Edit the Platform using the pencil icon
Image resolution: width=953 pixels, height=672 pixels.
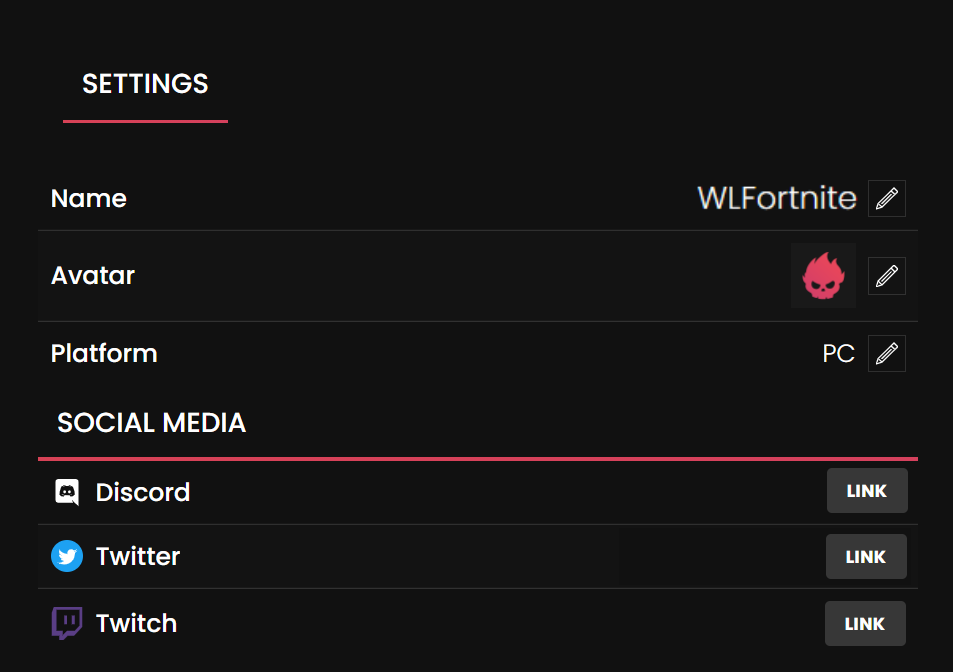point(886,353)
